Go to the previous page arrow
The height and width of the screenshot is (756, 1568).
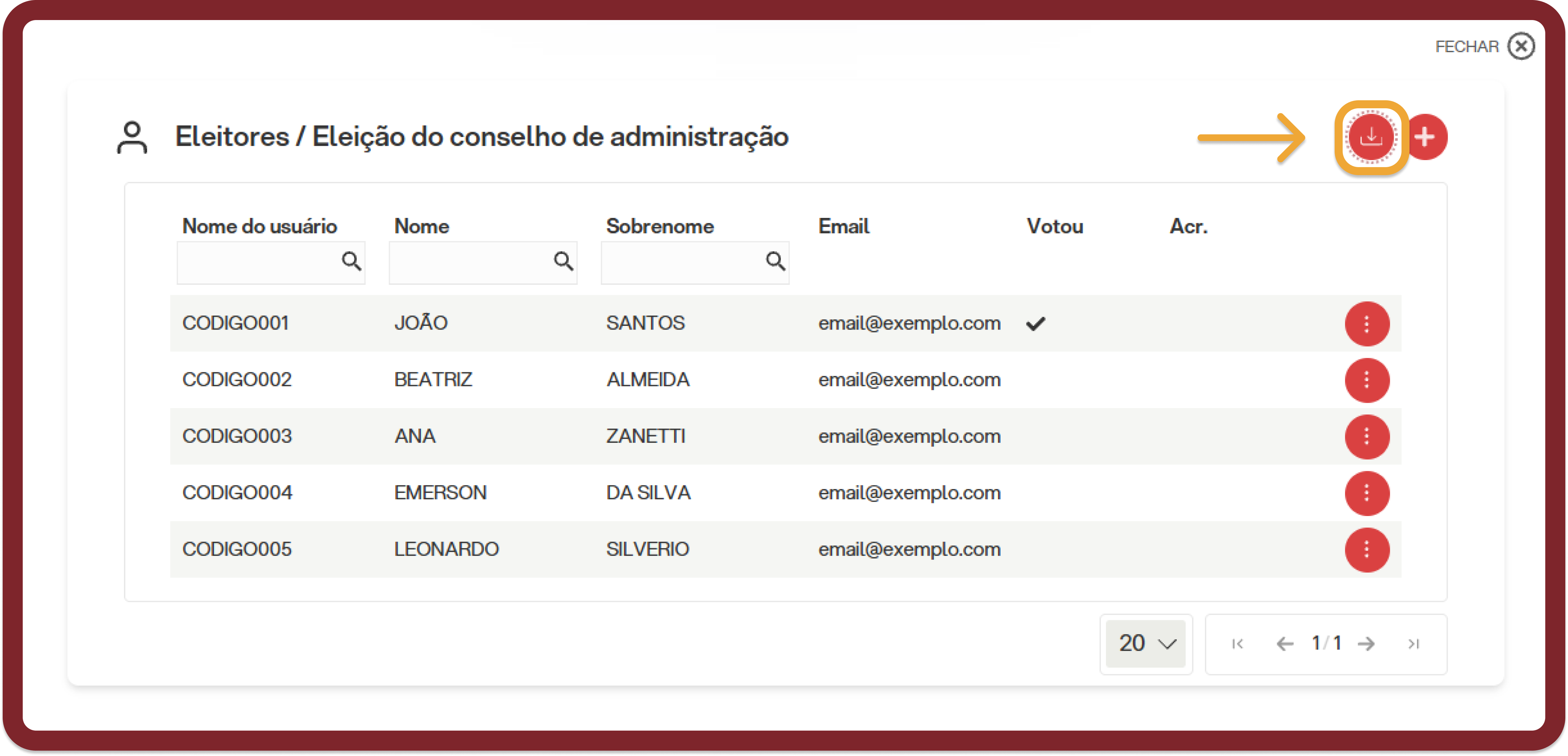tap(1285, 644)
